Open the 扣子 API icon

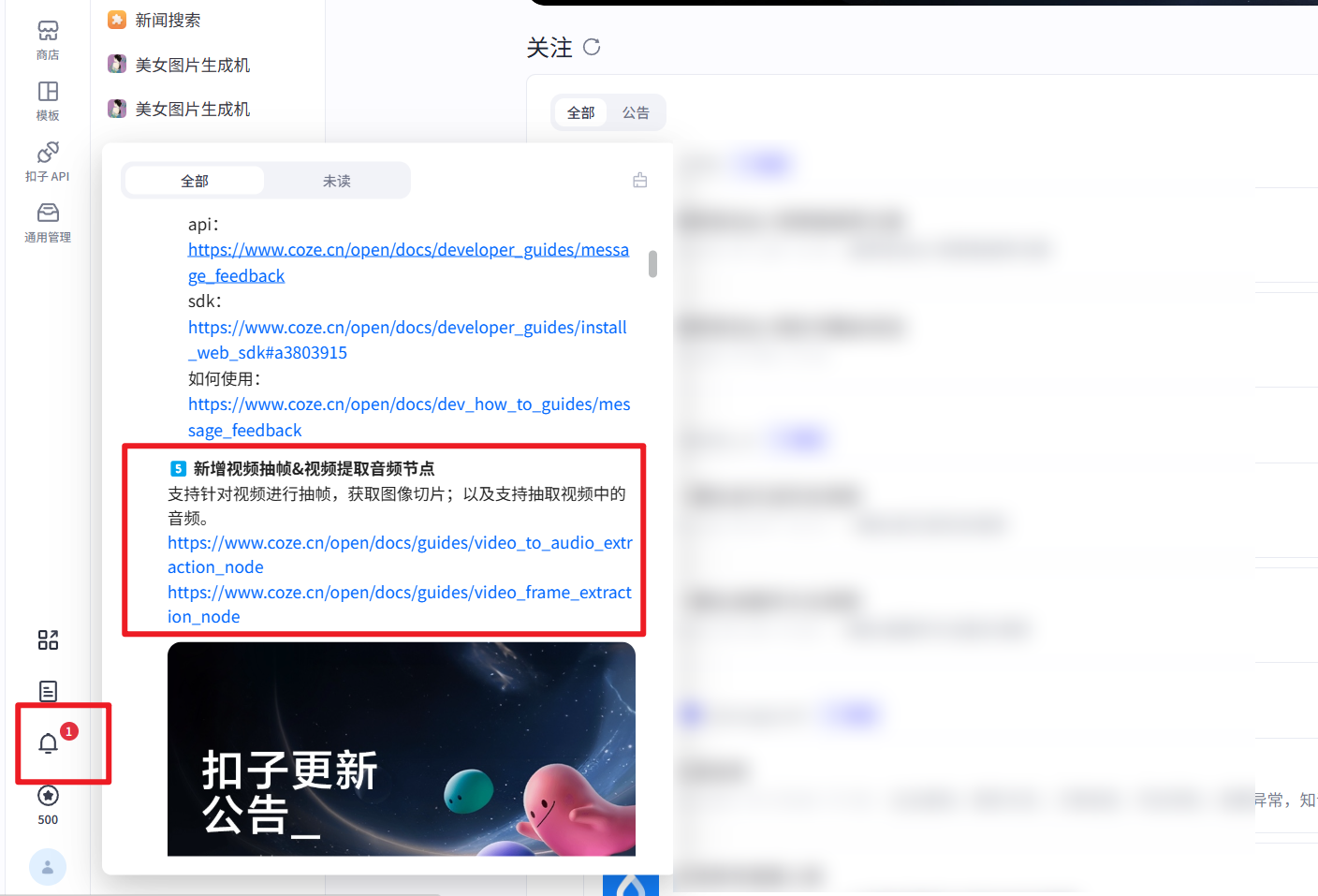point(48,162)
